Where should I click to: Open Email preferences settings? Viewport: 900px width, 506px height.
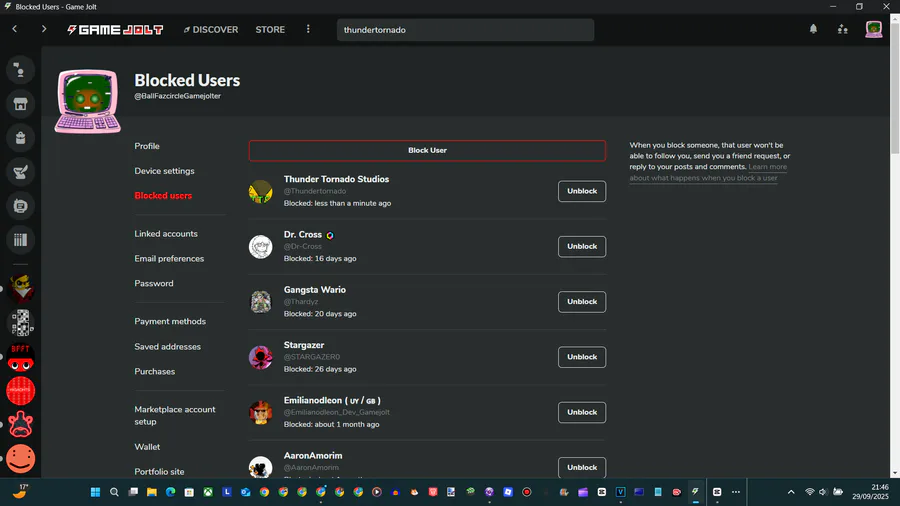pos(169,258)
